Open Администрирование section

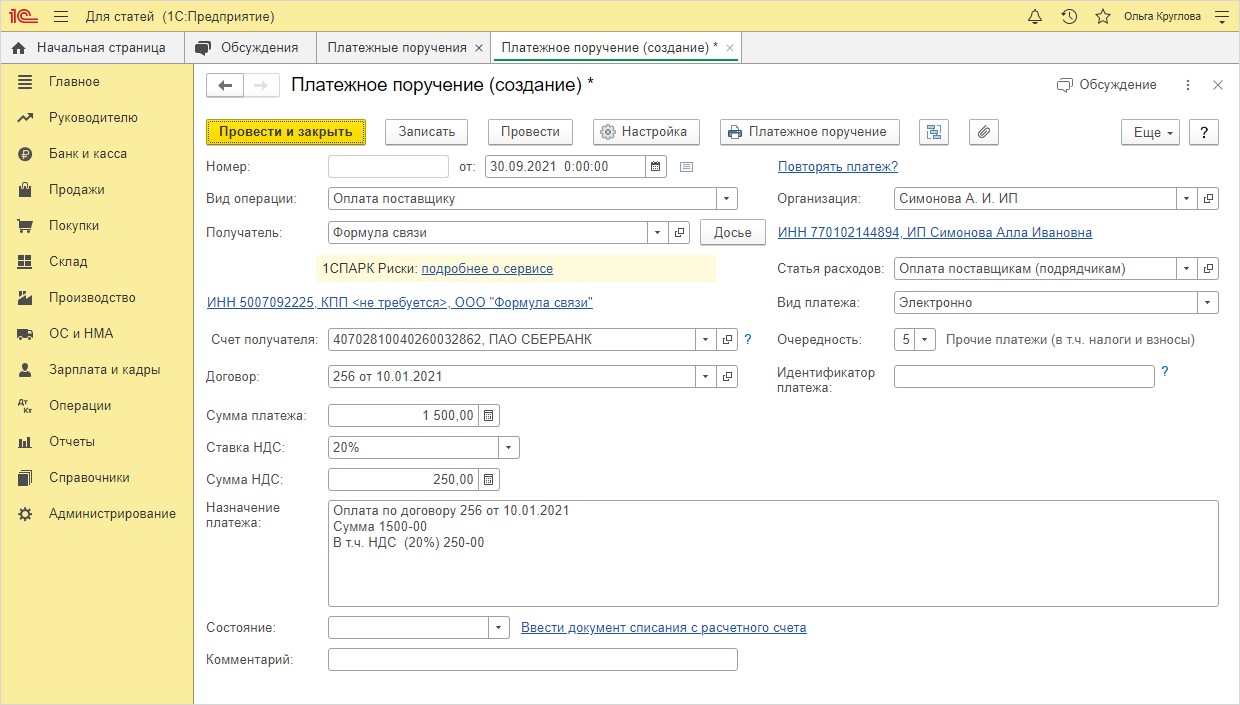[x=96, y=514]
